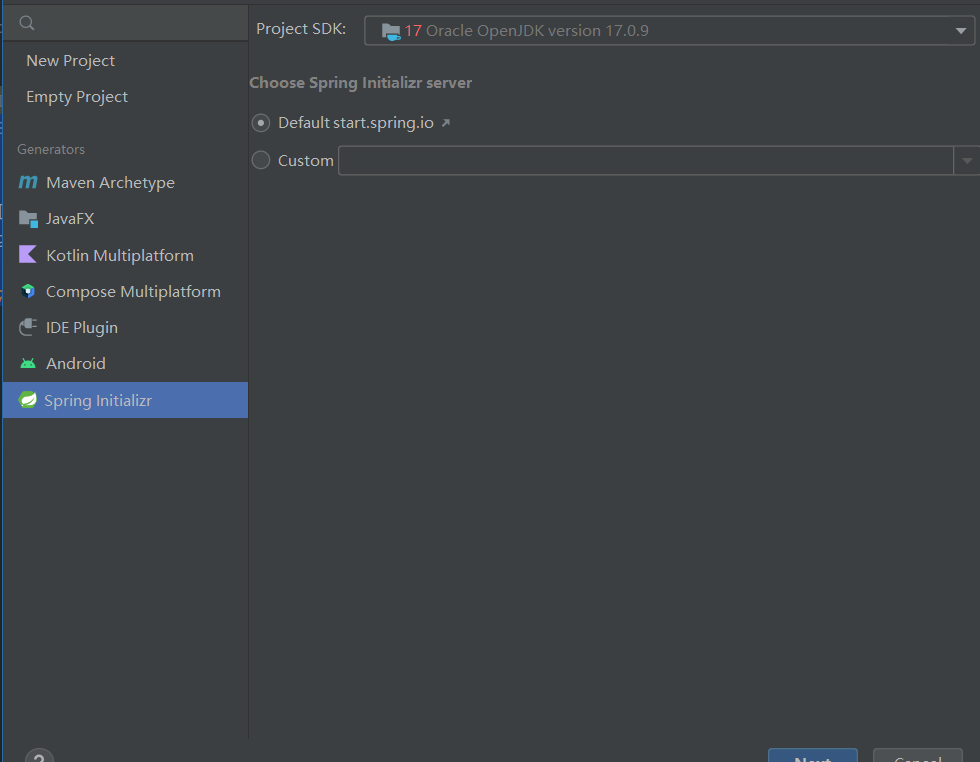980x762 pixels.
Task: Click the Custom server URL input field
Action: [646, 161]
